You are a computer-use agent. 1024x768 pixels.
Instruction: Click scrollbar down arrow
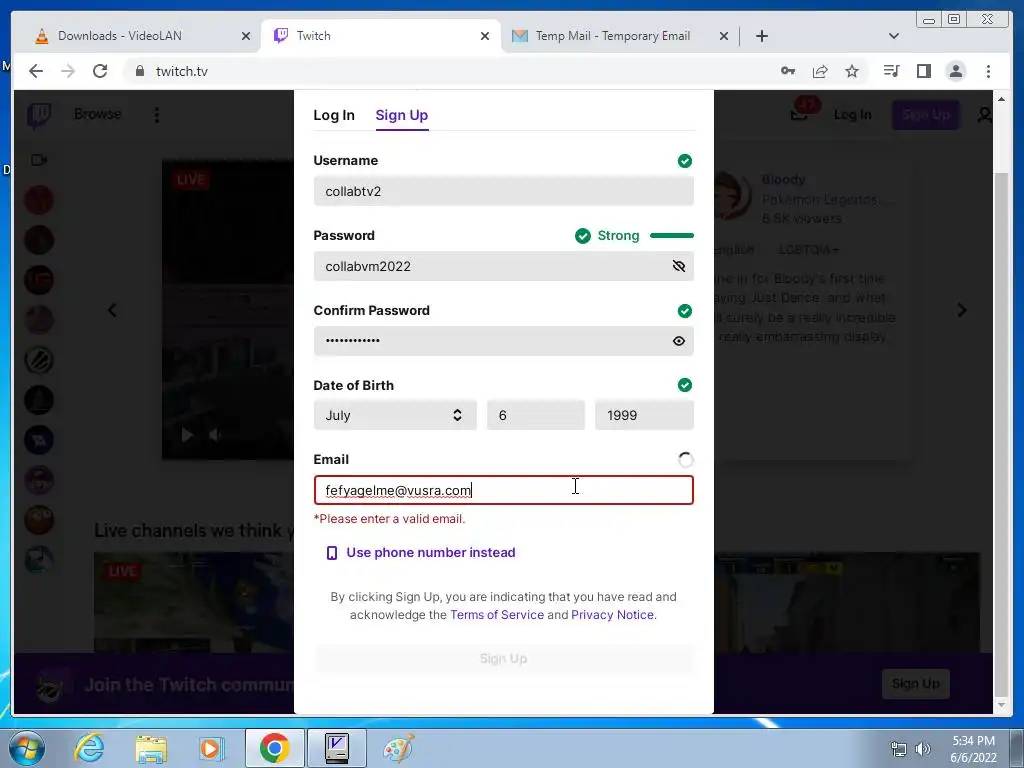click(1001, 705)
